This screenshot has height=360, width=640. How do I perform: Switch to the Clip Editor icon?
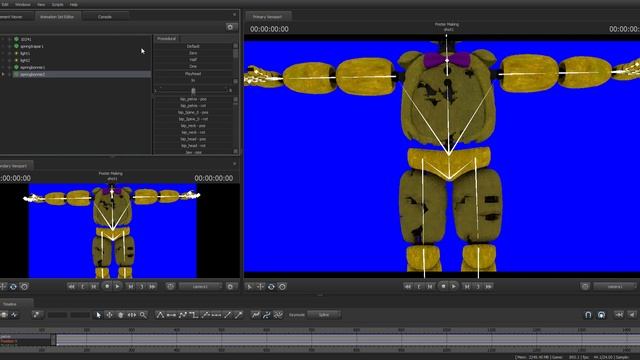[4, 315]
